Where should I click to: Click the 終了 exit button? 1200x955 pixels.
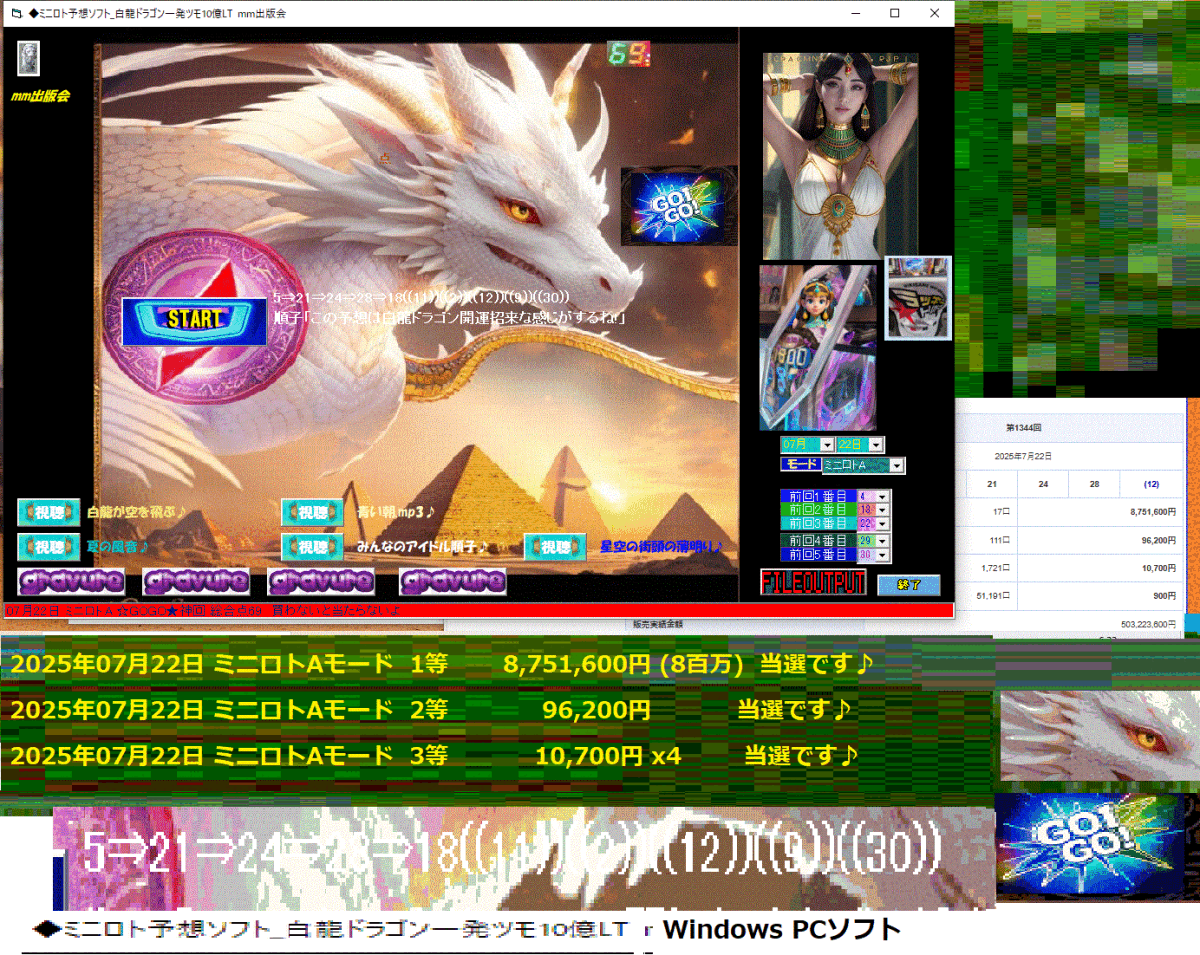coord(909,584)
